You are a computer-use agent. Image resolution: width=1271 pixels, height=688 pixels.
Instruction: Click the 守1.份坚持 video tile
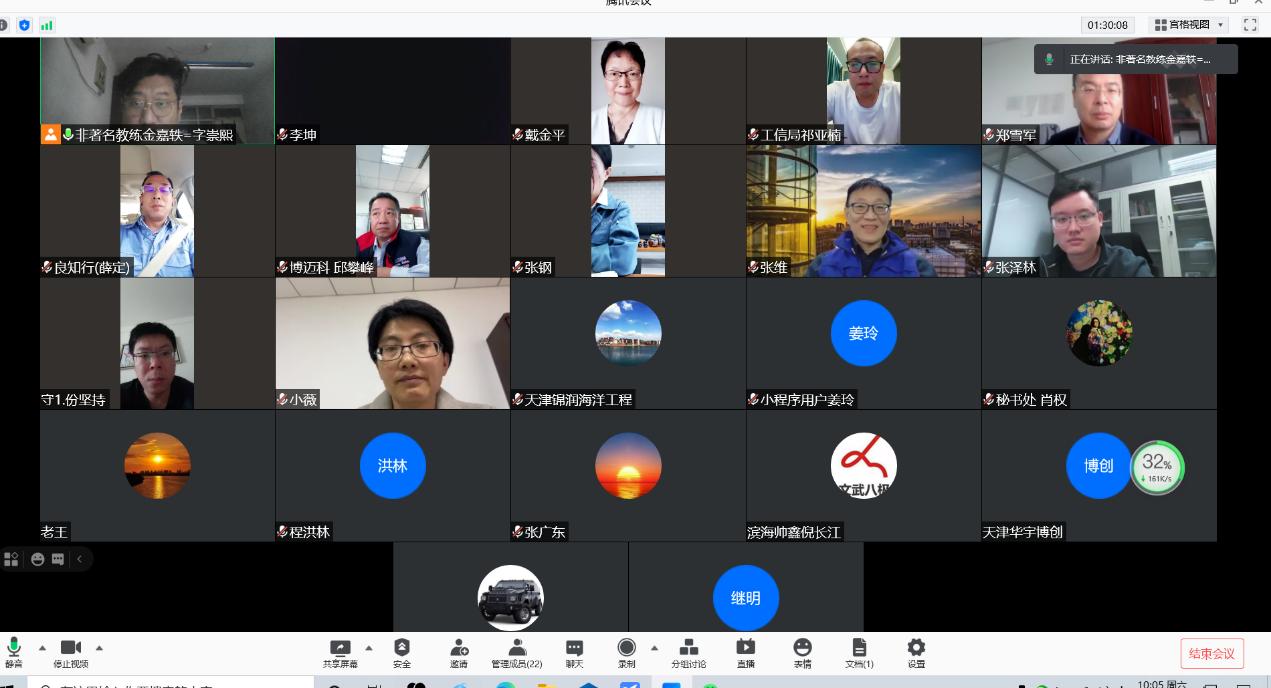pos(157,343)
